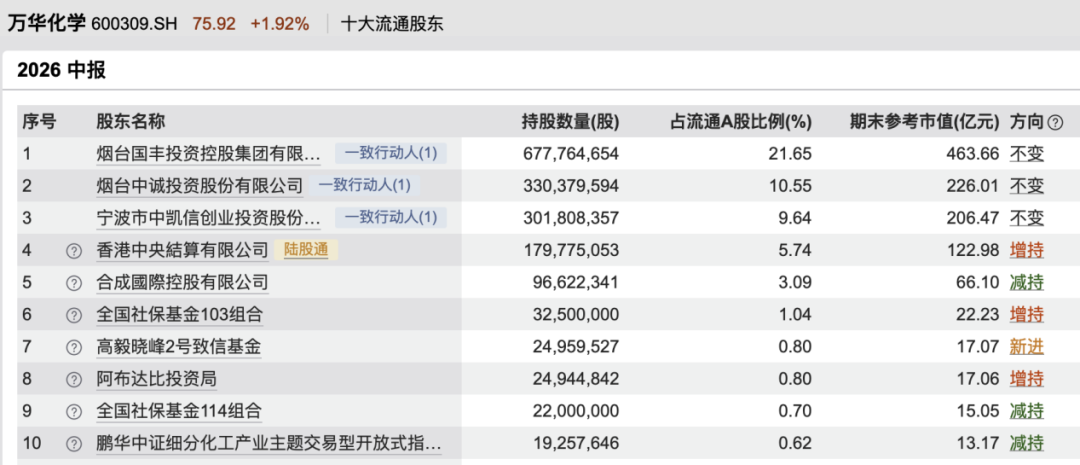The height and width of the screenshot is (465, 1080).
Task: Click 增持 direction for 香港中央結算 row
Action: 1027,251
